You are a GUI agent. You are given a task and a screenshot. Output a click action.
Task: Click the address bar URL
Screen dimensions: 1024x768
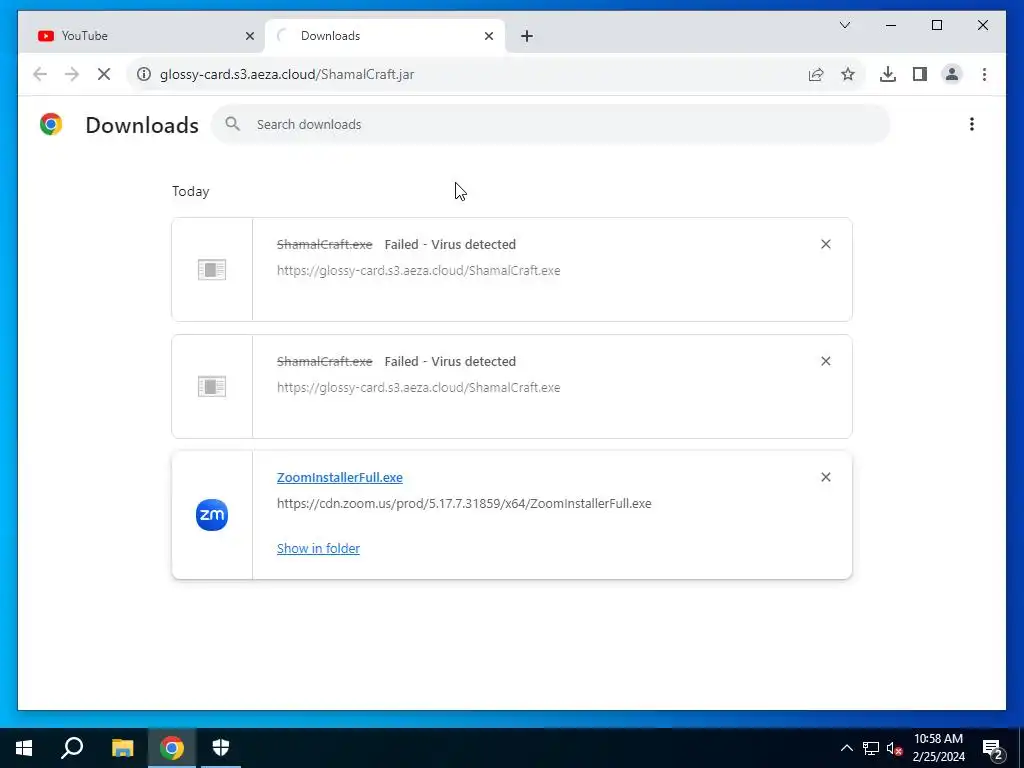pyautogui.click(x=287, y=74)
